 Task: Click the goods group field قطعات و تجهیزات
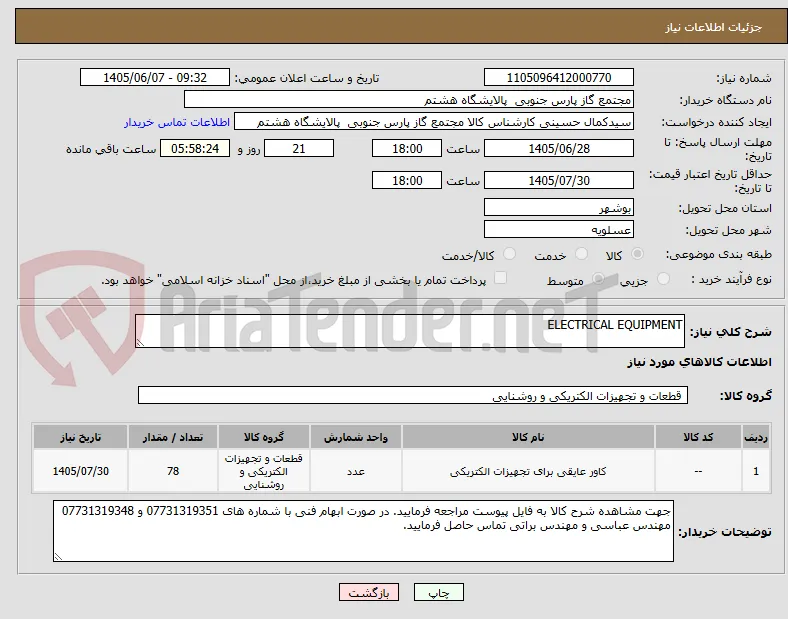(x=413, y=395)
